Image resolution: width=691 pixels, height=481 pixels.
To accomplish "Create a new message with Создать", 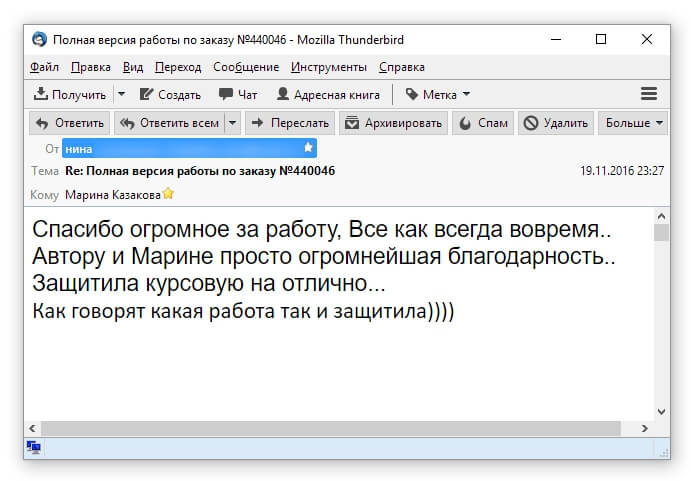I will (170, 94).
